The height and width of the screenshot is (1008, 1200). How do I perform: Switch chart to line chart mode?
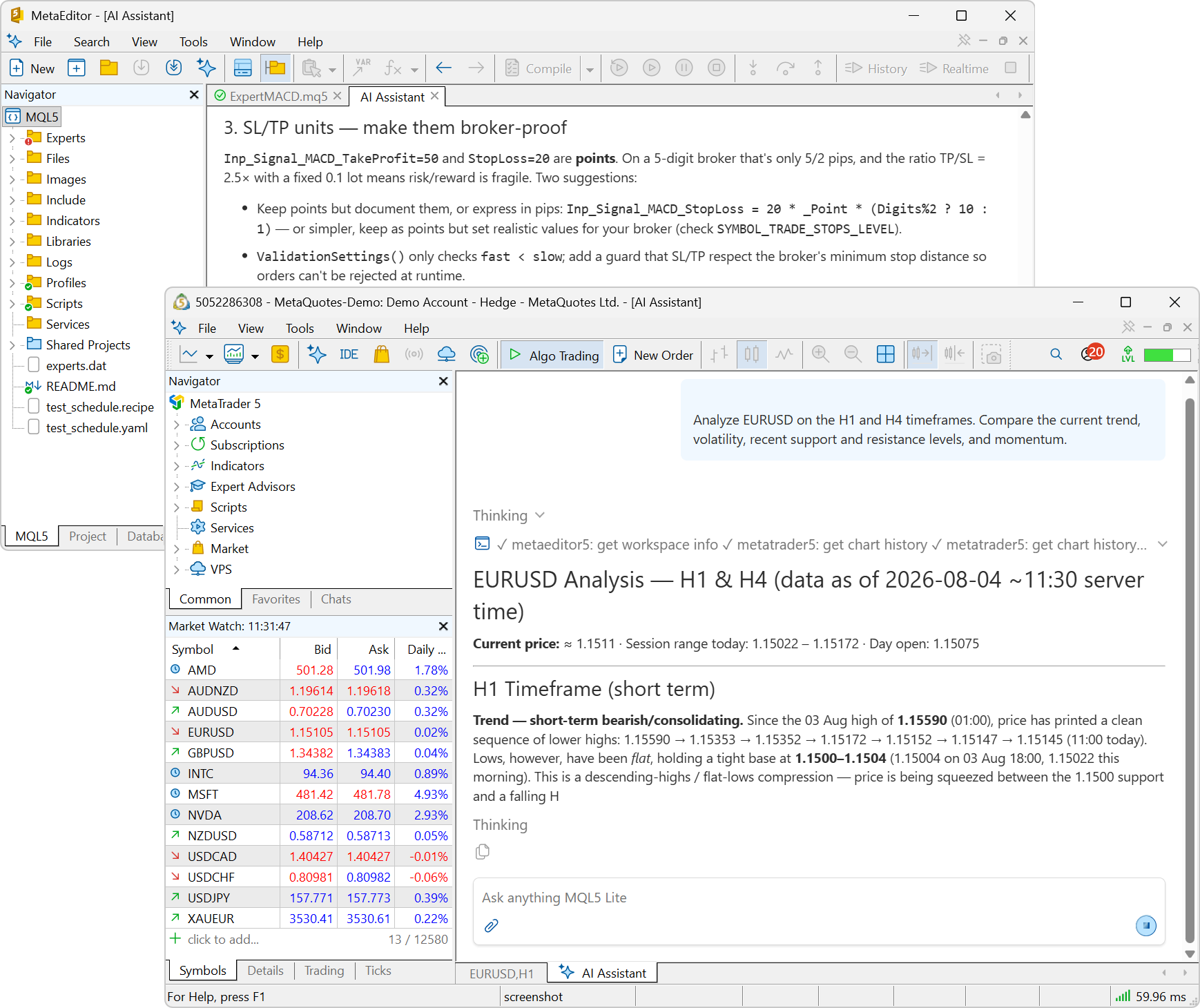[784, 354]
